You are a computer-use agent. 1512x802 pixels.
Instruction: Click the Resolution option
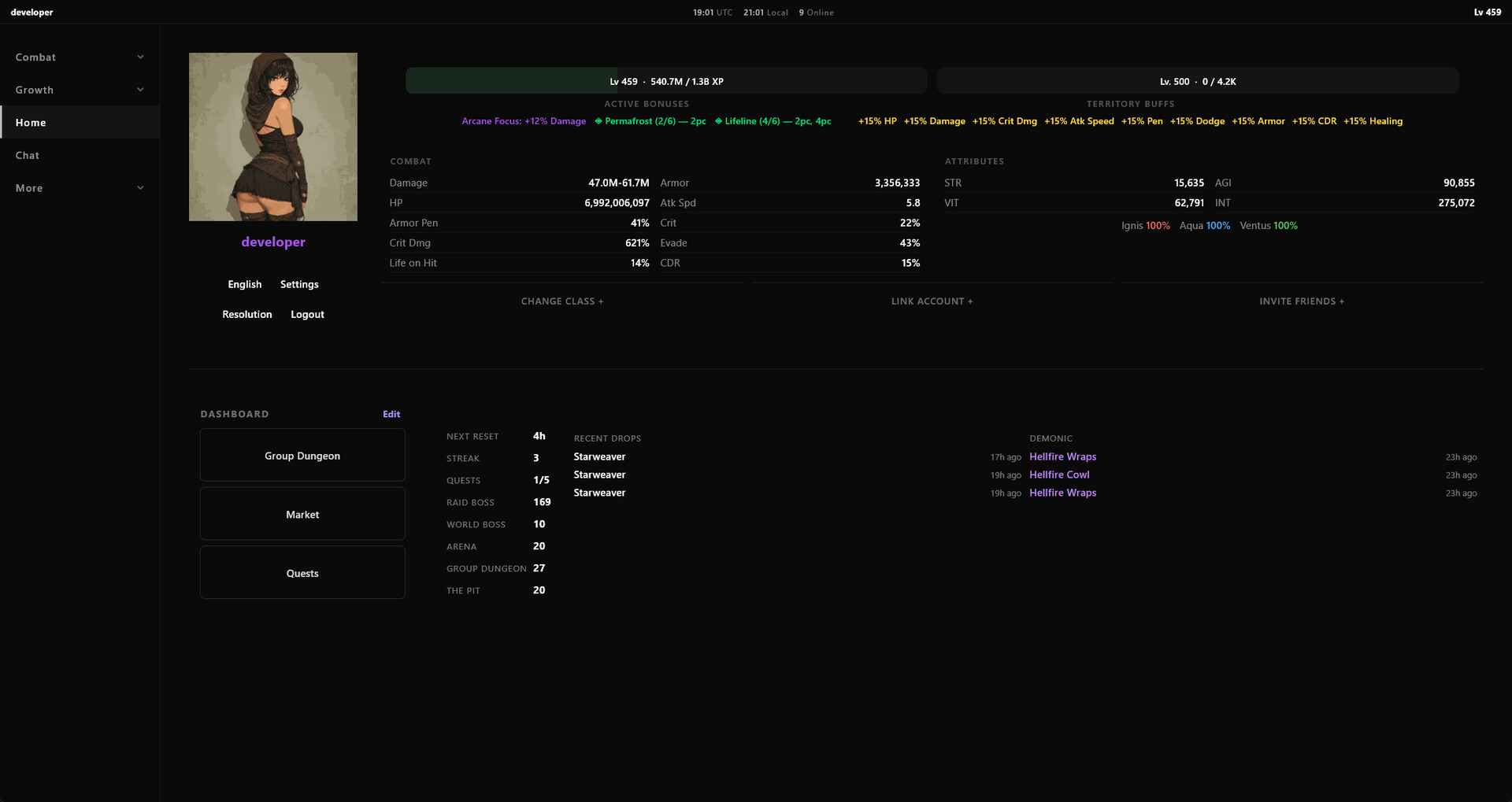246,314
